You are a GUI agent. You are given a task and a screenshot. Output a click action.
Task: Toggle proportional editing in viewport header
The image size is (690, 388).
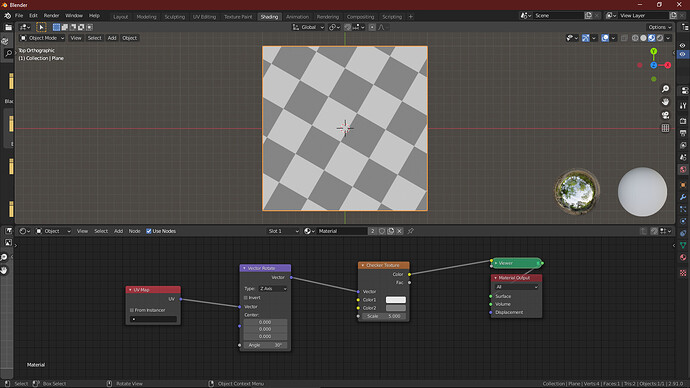372,27
